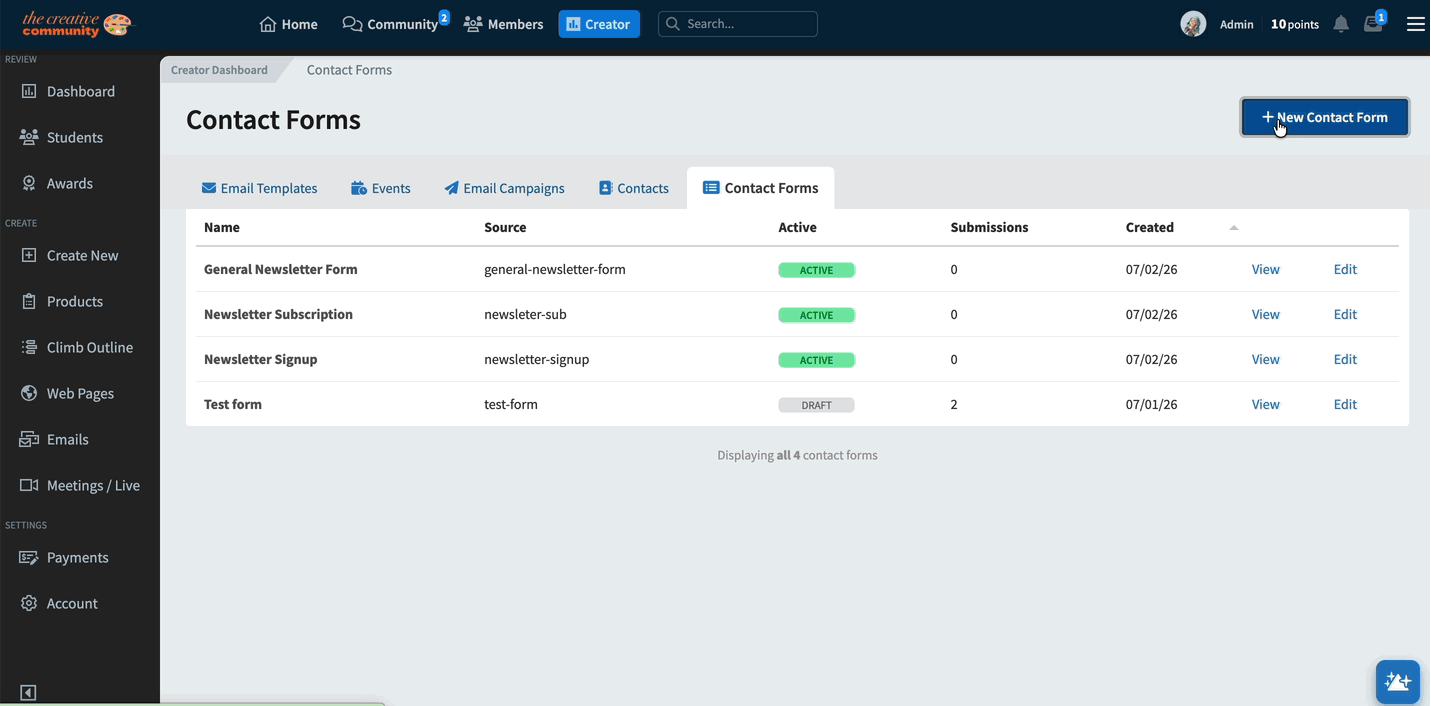Edit the Newsletter Subscription form
1431x706 pixels.
coord(1345,314)
